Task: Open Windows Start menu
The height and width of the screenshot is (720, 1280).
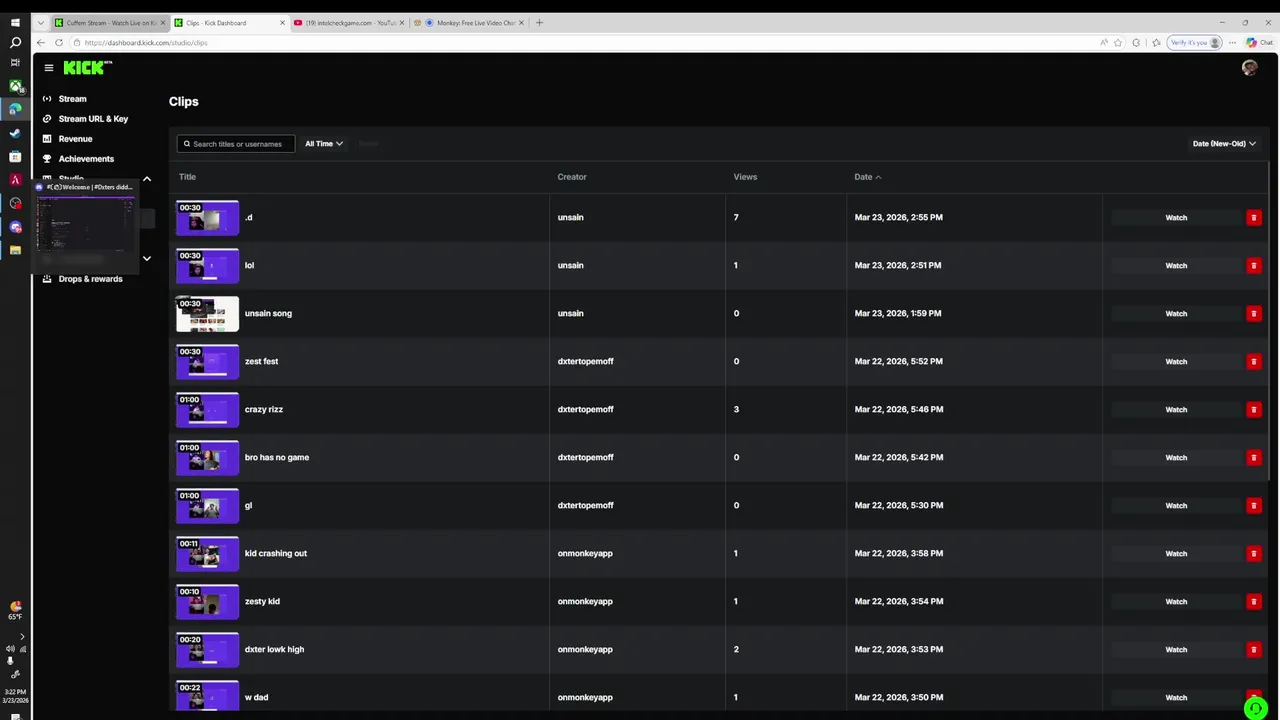Action: (15, 22)
